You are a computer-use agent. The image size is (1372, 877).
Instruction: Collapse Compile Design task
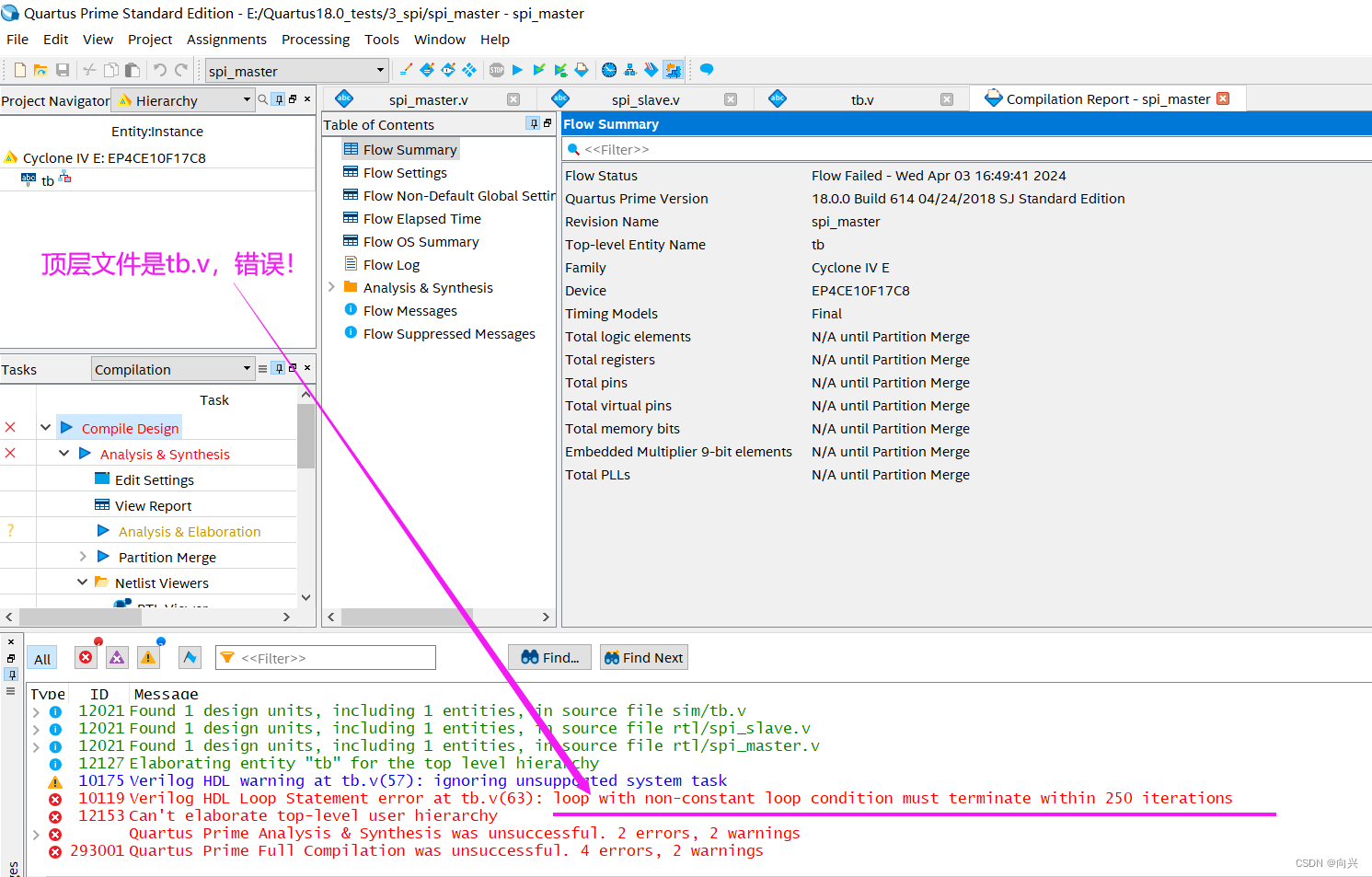pyautogui.click(x=45, y=428)
